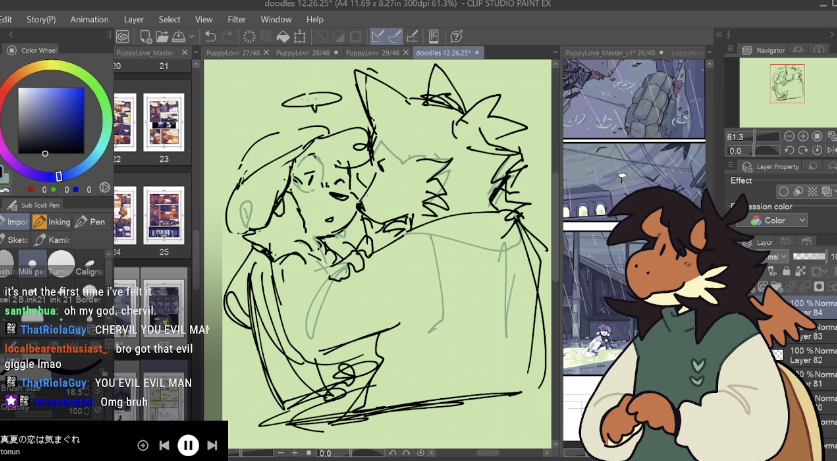
Task: Rotate canvas left in Navigator
Action: 789,151
